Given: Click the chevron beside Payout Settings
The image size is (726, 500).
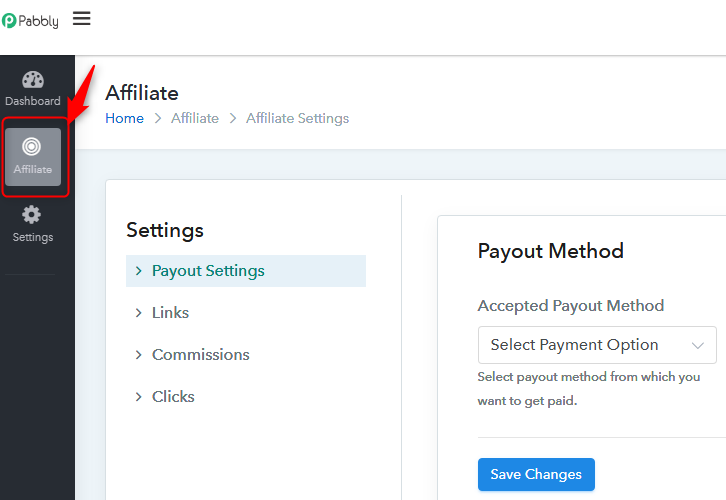Looking at the screenshot, I should click(138, 271).
